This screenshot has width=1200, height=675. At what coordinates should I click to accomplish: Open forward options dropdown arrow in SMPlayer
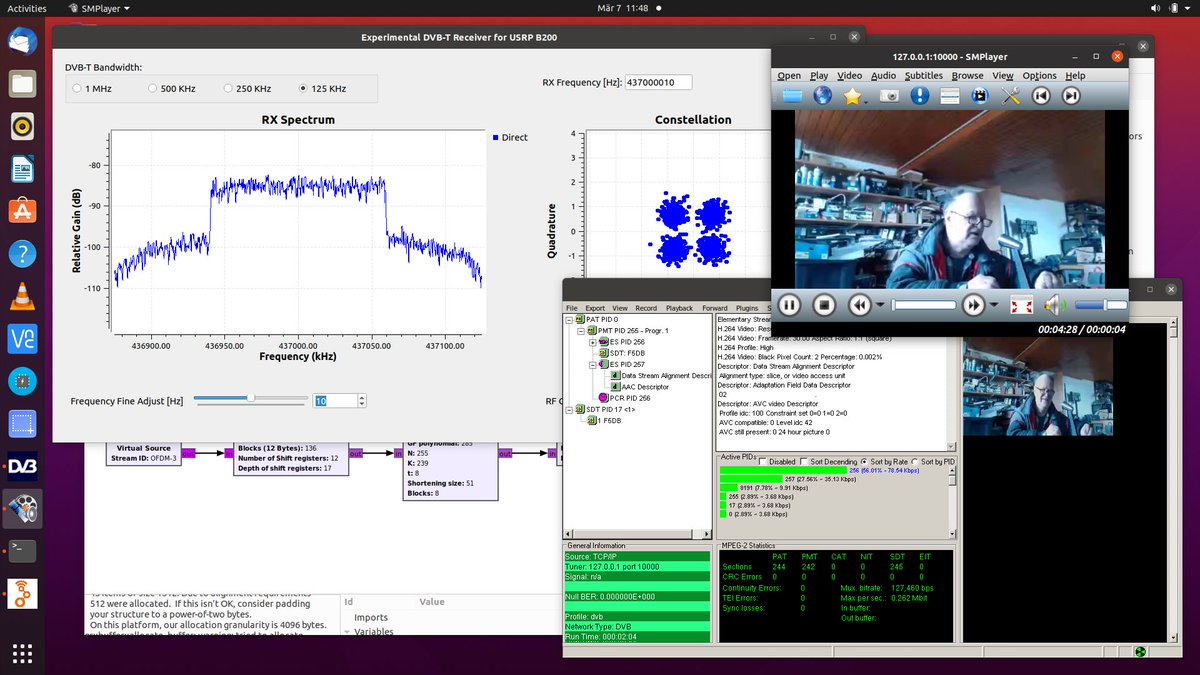(x=995, y=306)
